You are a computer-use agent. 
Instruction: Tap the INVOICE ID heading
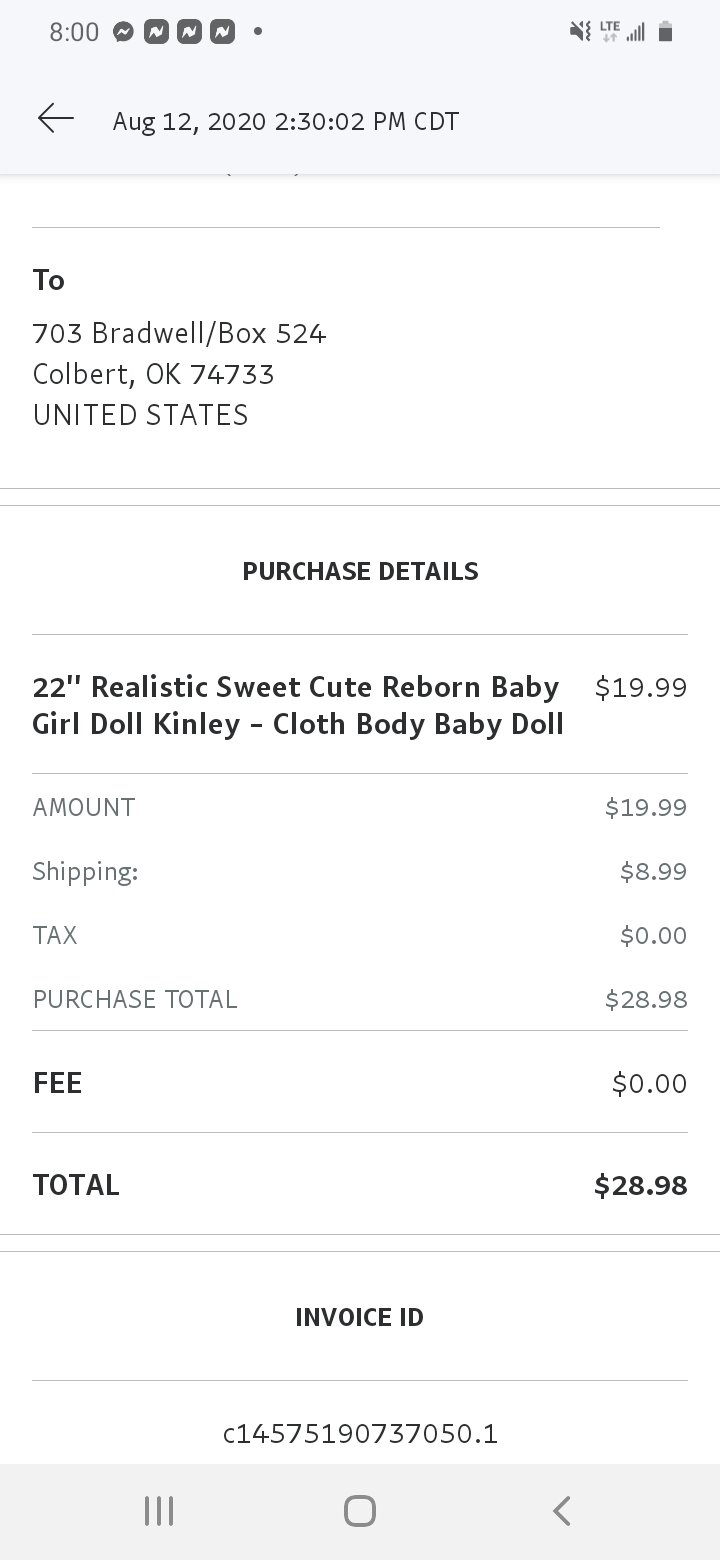pyautogui.click(x=360, y=1317)
